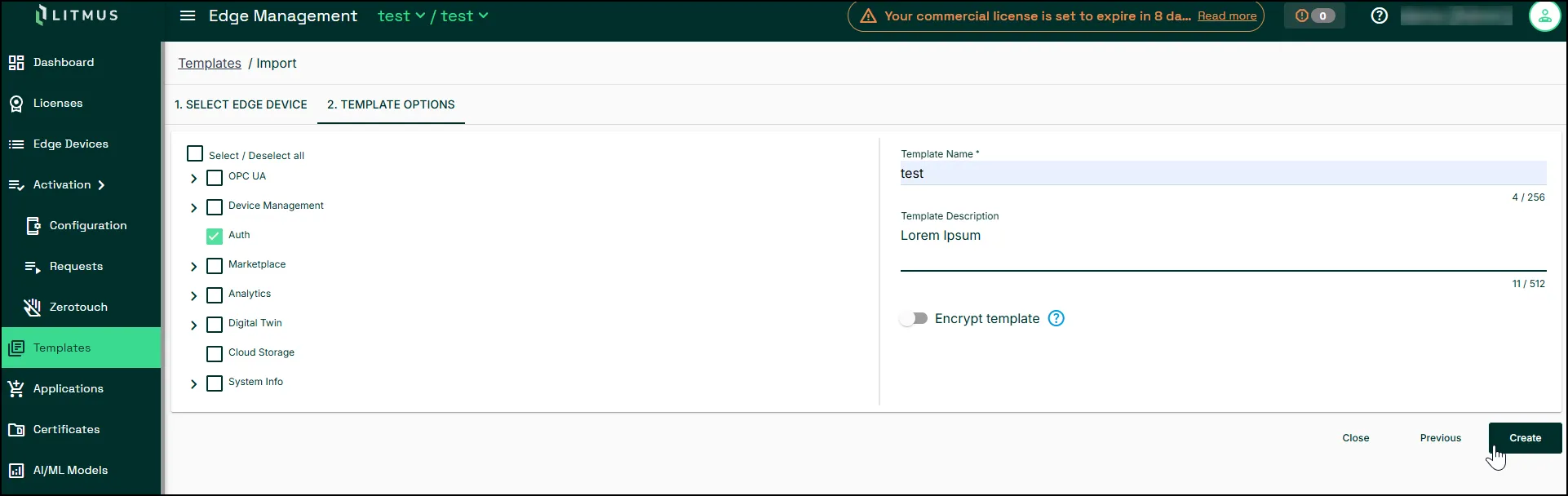
Task: Expand the Device Management tree node
Action: 193,208
